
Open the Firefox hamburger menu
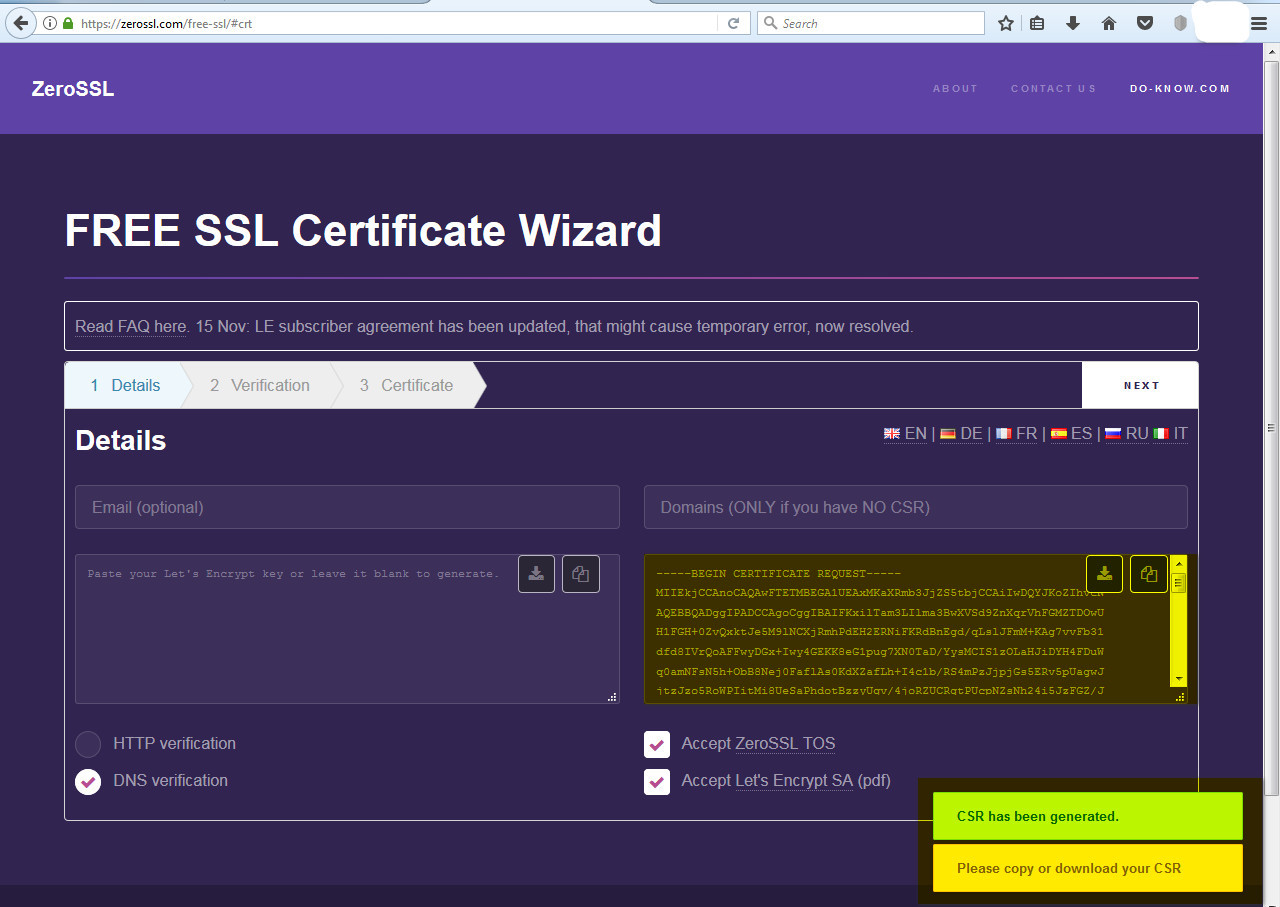coord(1258,23)
